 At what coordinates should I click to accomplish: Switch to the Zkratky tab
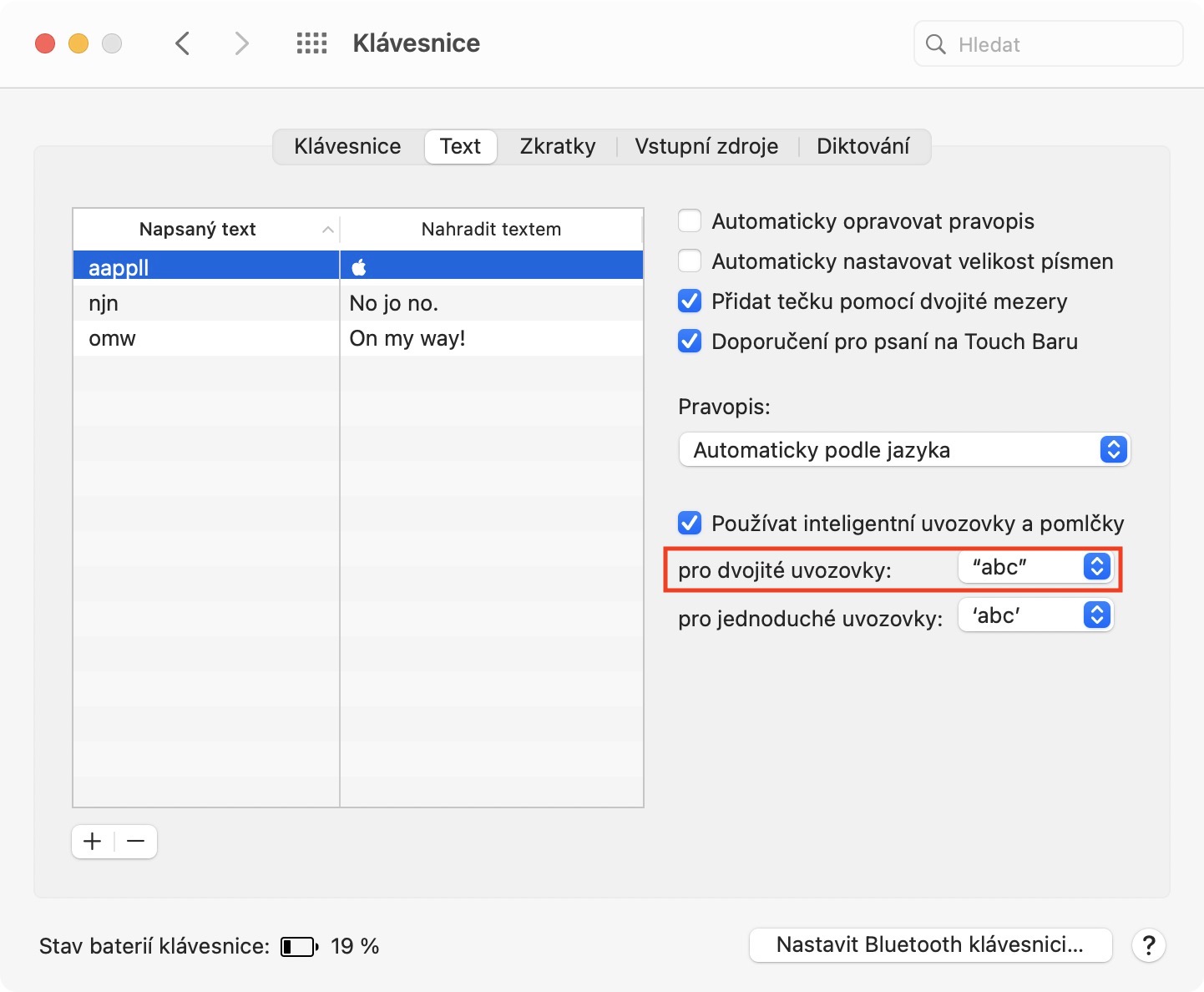point(558,146)
